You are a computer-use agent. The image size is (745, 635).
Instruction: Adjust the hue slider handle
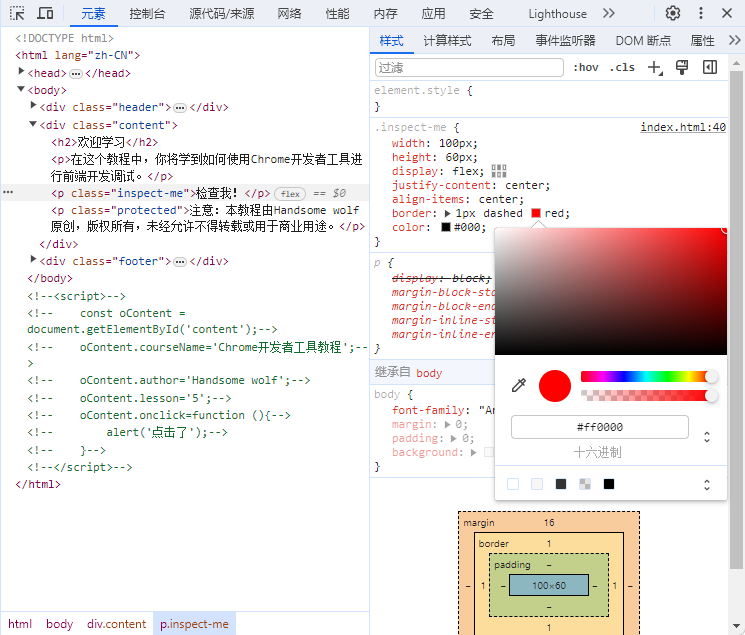(x=711, y=376)
